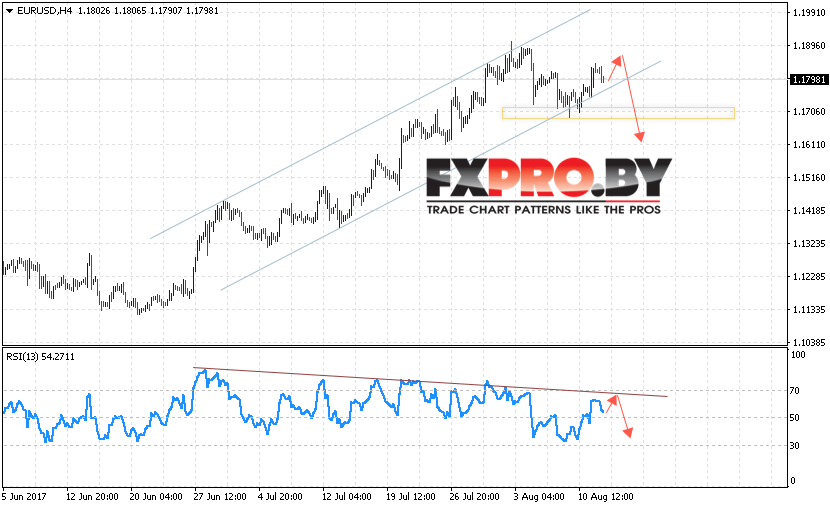Viewport: 830px width, 508px height.
Task: Select time axis label 12 Jun 20:00
Action: click(x=92, y=496)
